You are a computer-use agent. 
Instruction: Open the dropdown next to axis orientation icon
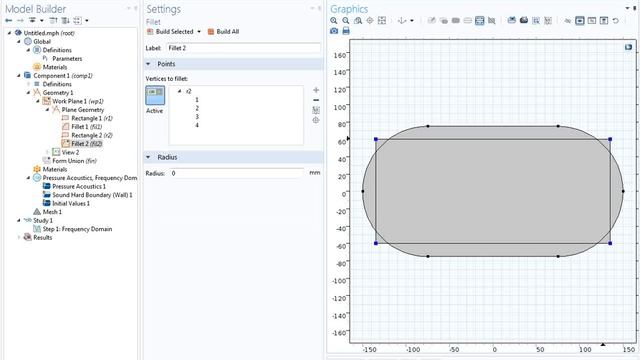click(412, 20)
